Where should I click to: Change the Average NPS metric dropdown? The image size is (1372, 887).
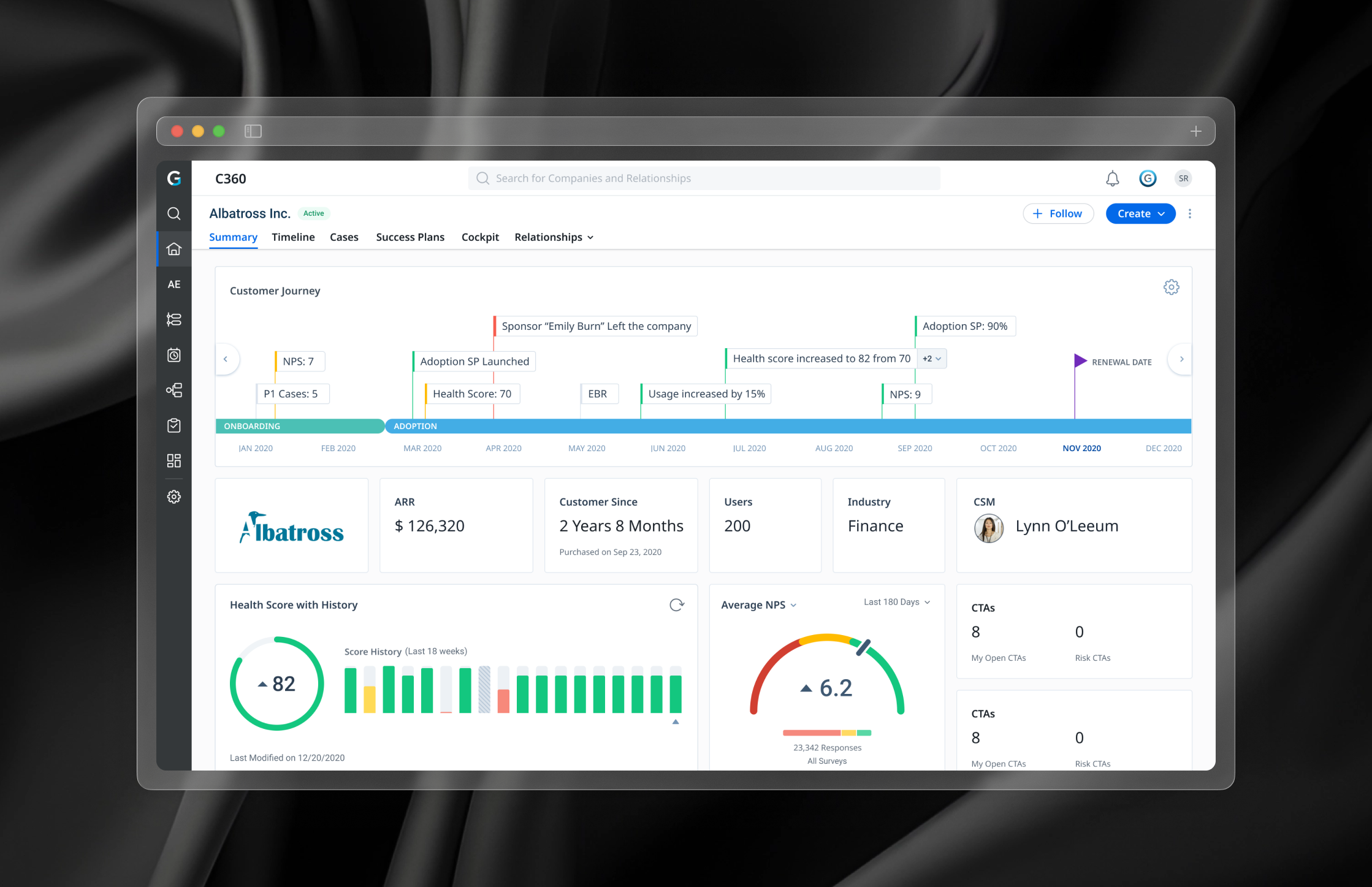759,605
